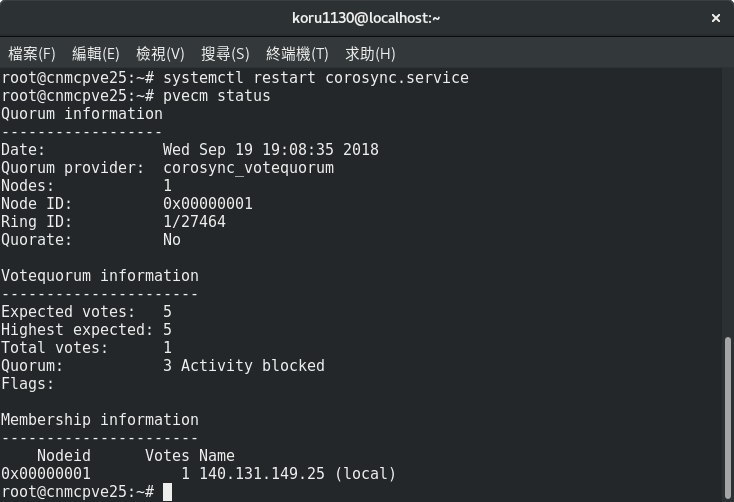Open the 終端機(T) Terminal menu

click(x=297, y=54)
